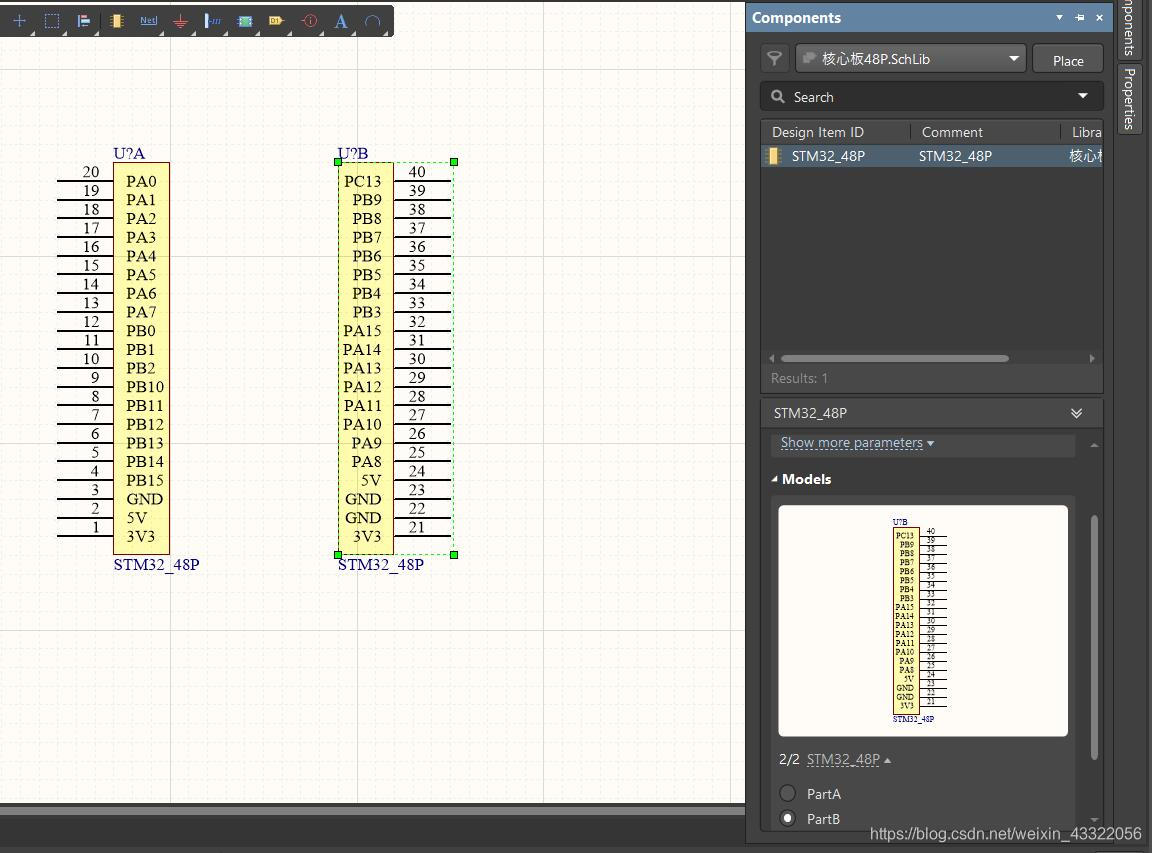1152x853 pixels.
Task: Click the Place button
Action: [x=1068, y=60]
